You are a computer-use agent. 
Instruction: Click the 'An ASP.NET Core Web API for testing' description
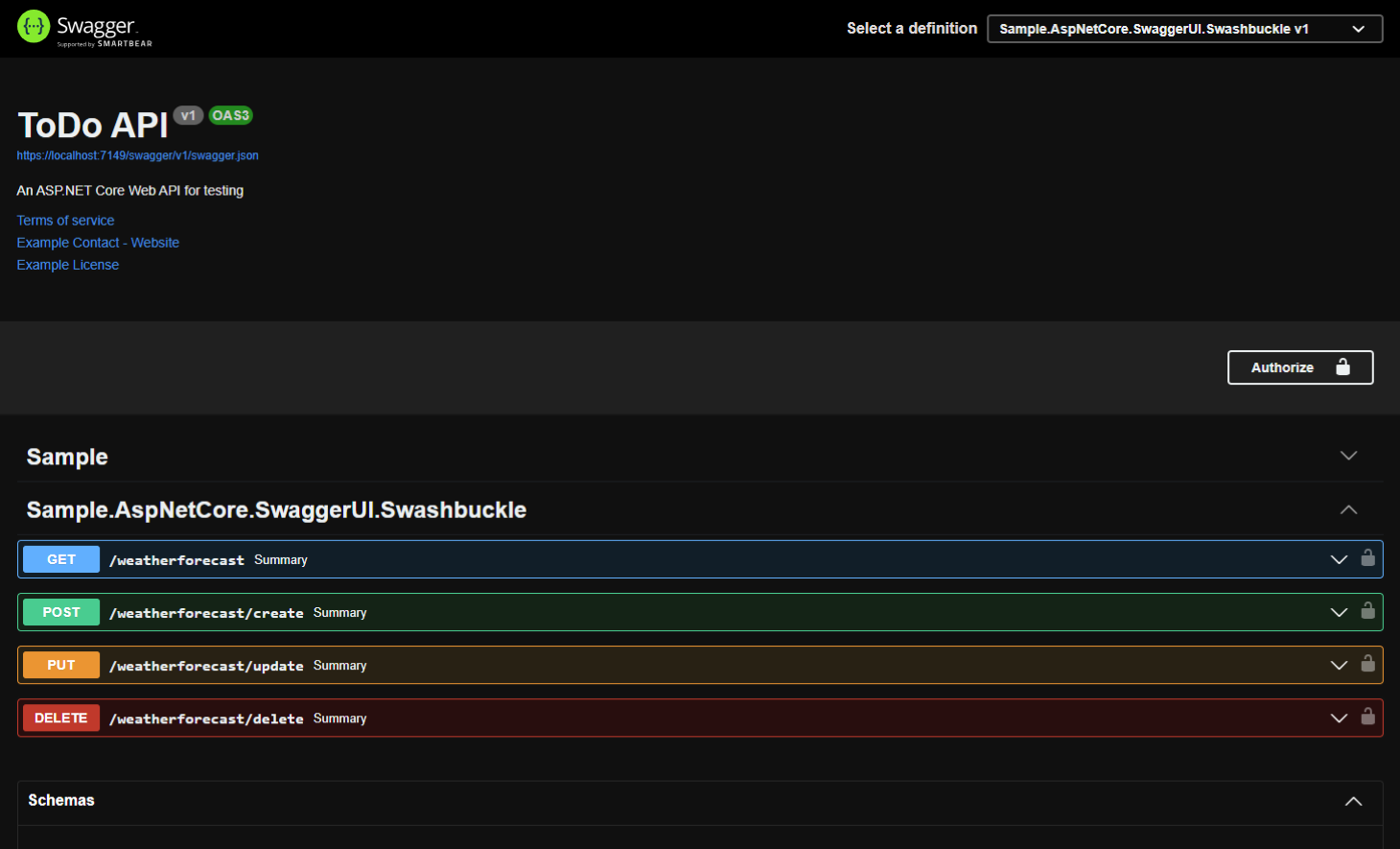point(130,191)
